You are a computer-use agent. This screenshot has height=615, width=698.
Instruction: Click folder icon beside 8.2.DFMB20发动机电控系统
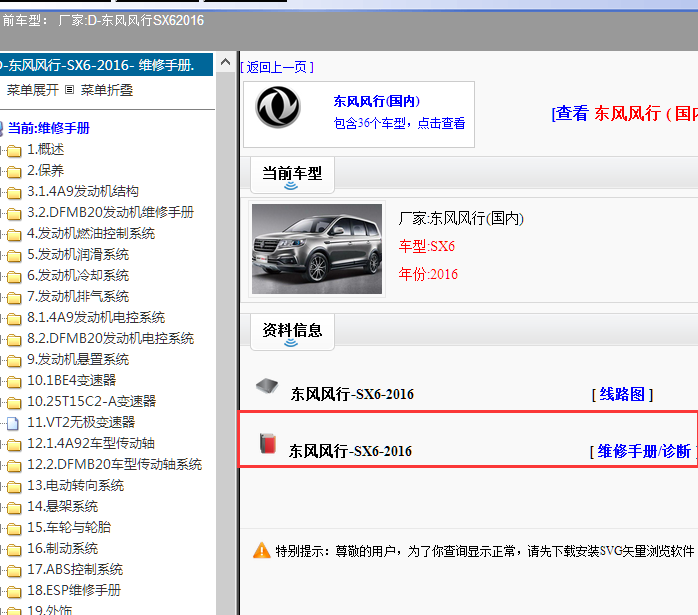tap(14, 340)
